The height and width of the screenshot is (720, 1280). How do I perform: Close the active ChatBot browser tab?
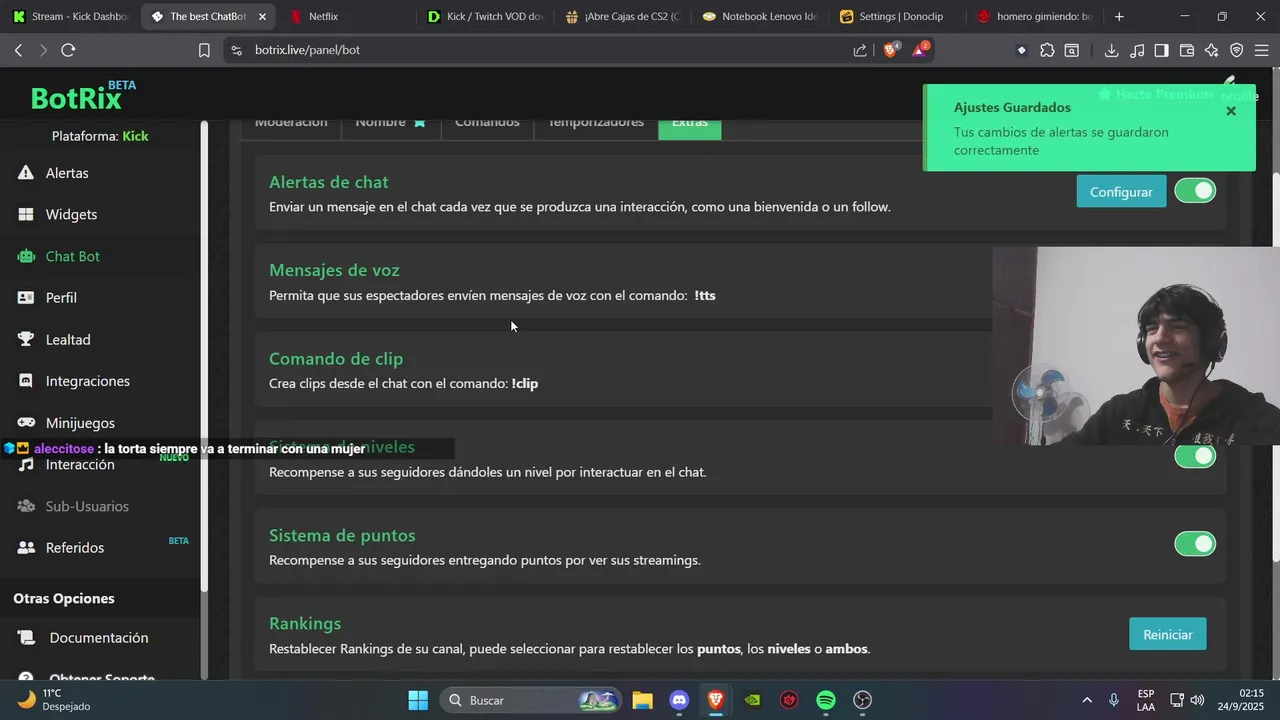(262, 17)
